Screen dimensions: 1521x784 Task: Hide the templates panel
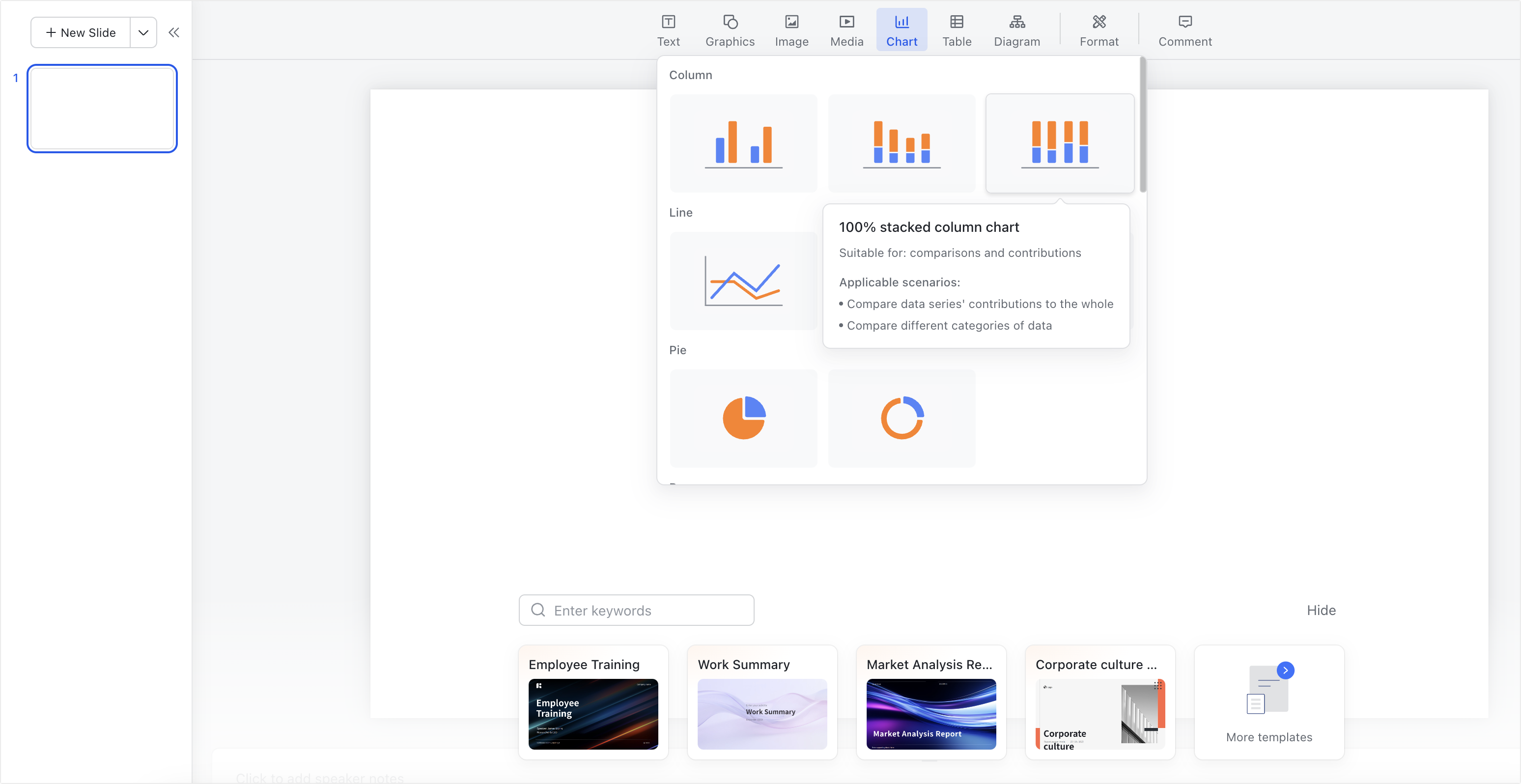[1321, 610]
